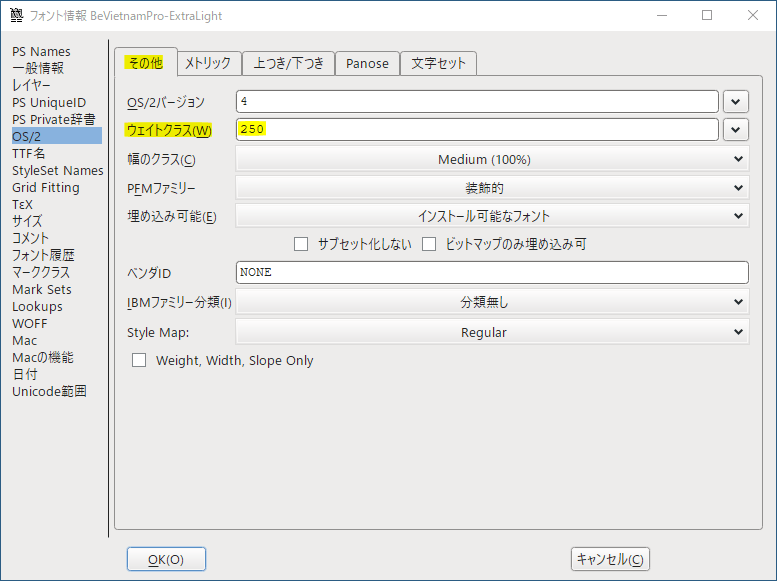
Task: Enable Weight, Width, Slope Only checkbox
Action: point(139,360)
